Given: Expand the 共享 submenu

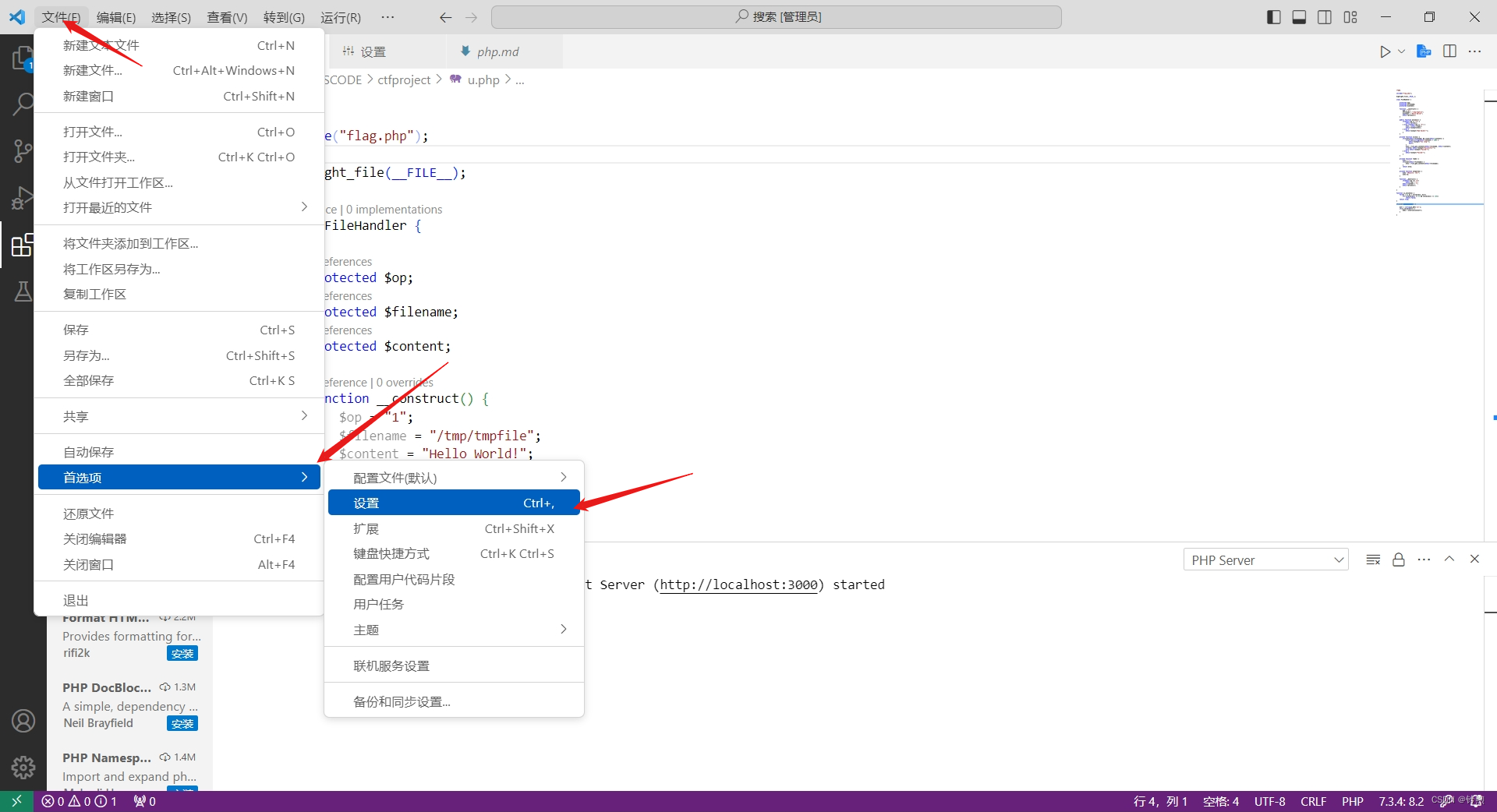Looking at the screenshot, I should 179,416.
